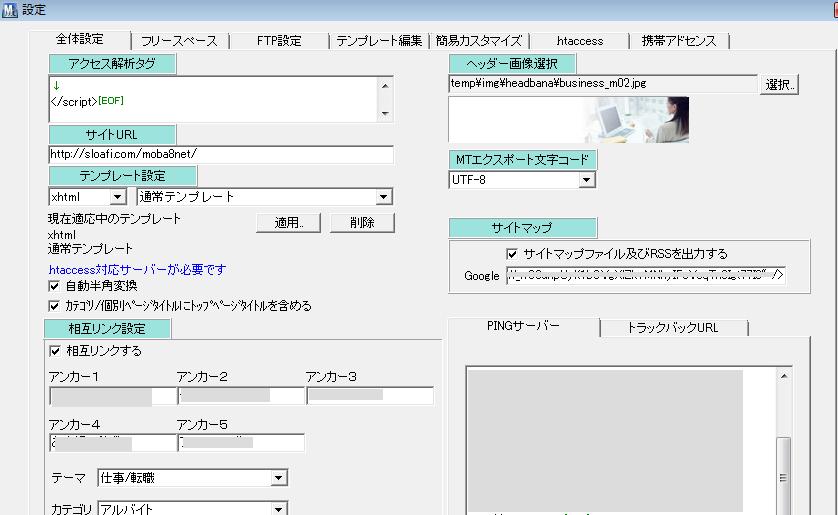Image resolution: width=838 pixels, height=515 pixels.
Task: Open the フリースペース tab
Action: pos(180,41)
